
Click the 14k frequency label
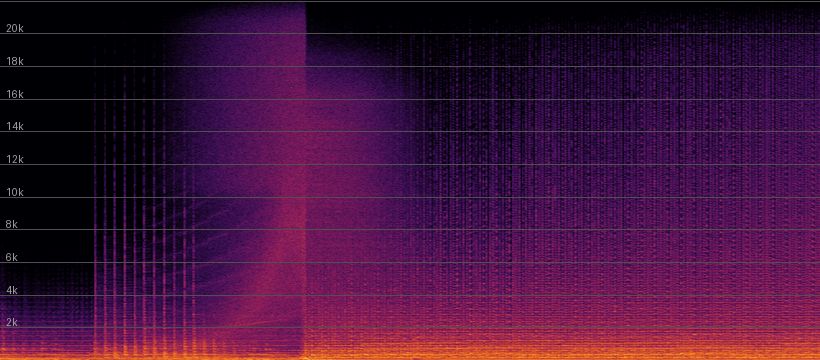15,127
